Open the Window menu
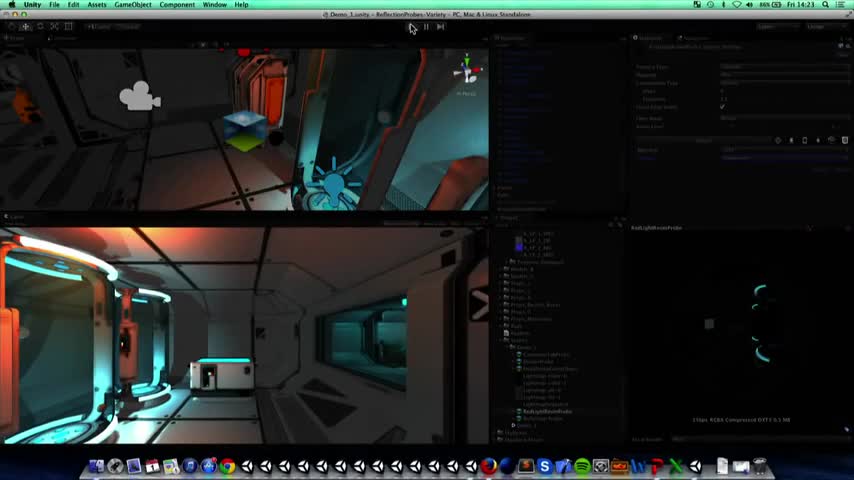854x480 pixels. pyautogui.click(x=215, y=4)
